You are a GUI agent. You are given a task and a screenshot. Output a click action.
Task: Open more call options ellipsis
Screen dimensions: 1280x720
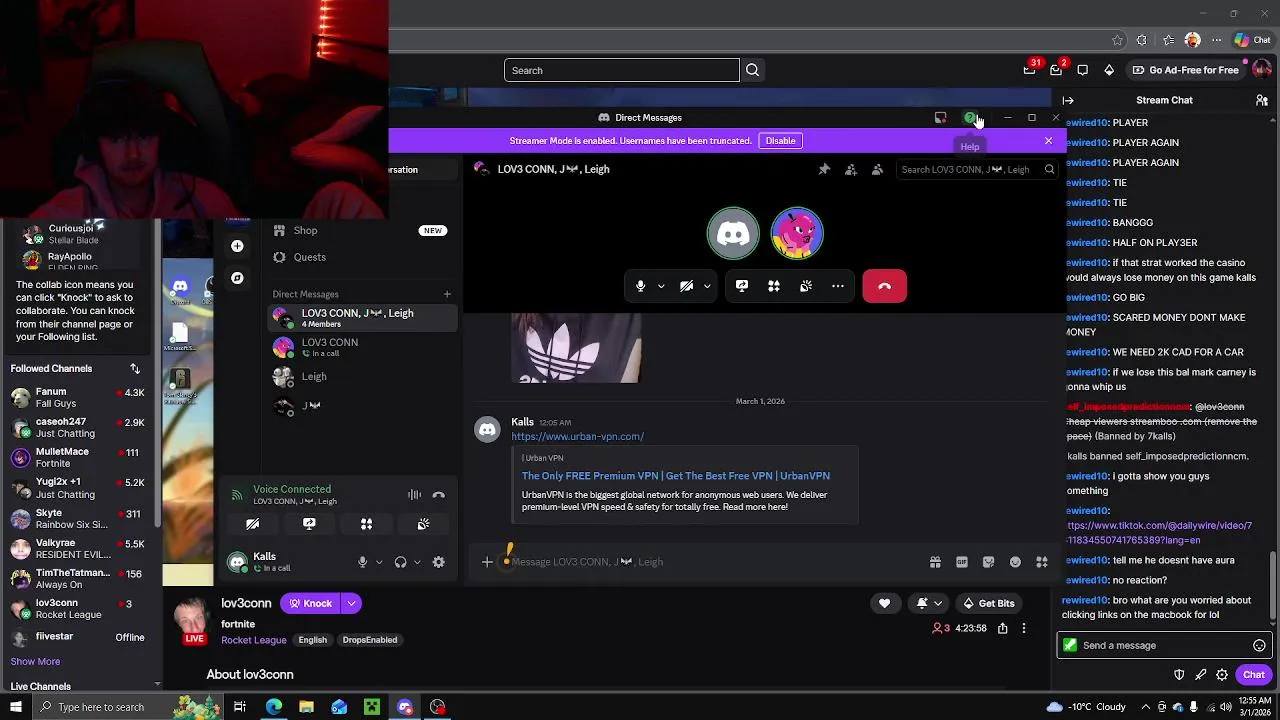tap(838, 286)
